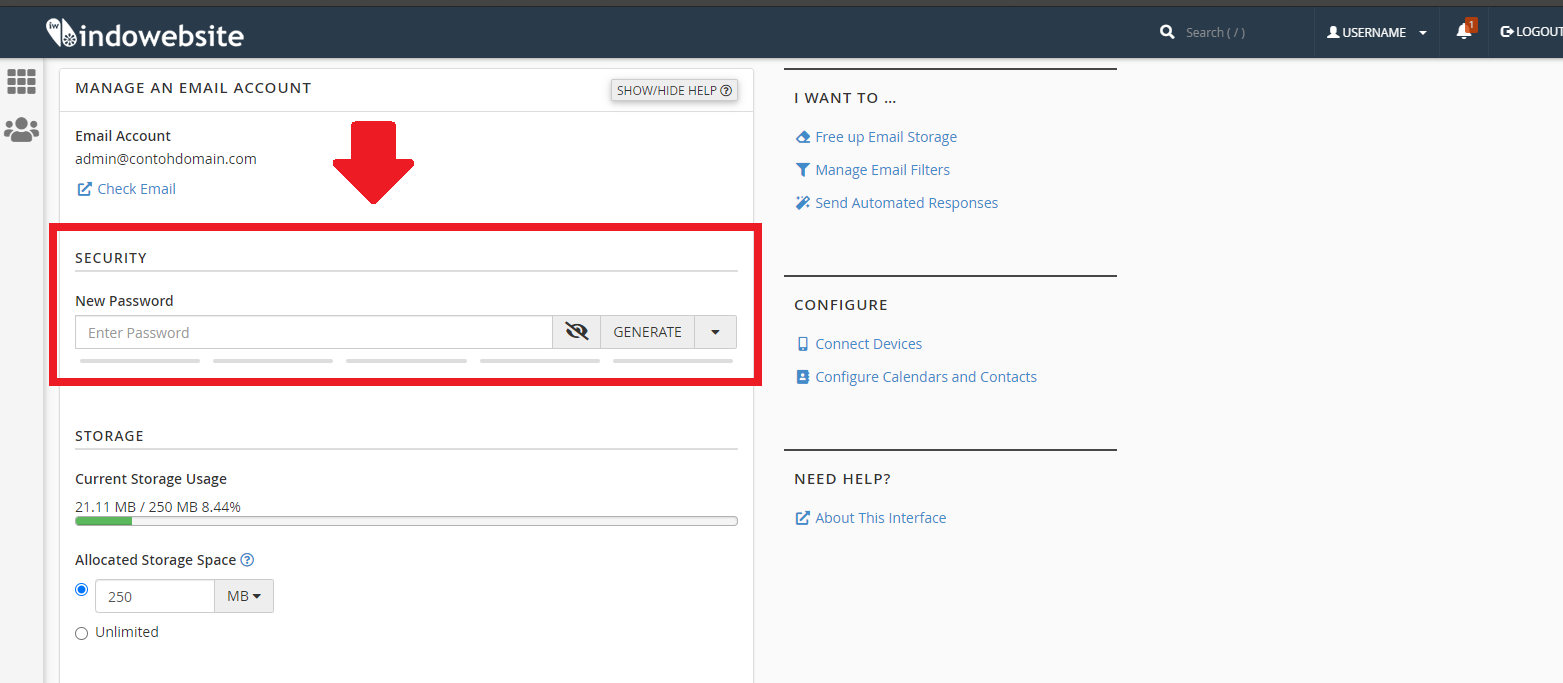Click the Connect Devices phone icon
Image resolution: width=1563 pixels, height=683 pixels.
[802, 344]
